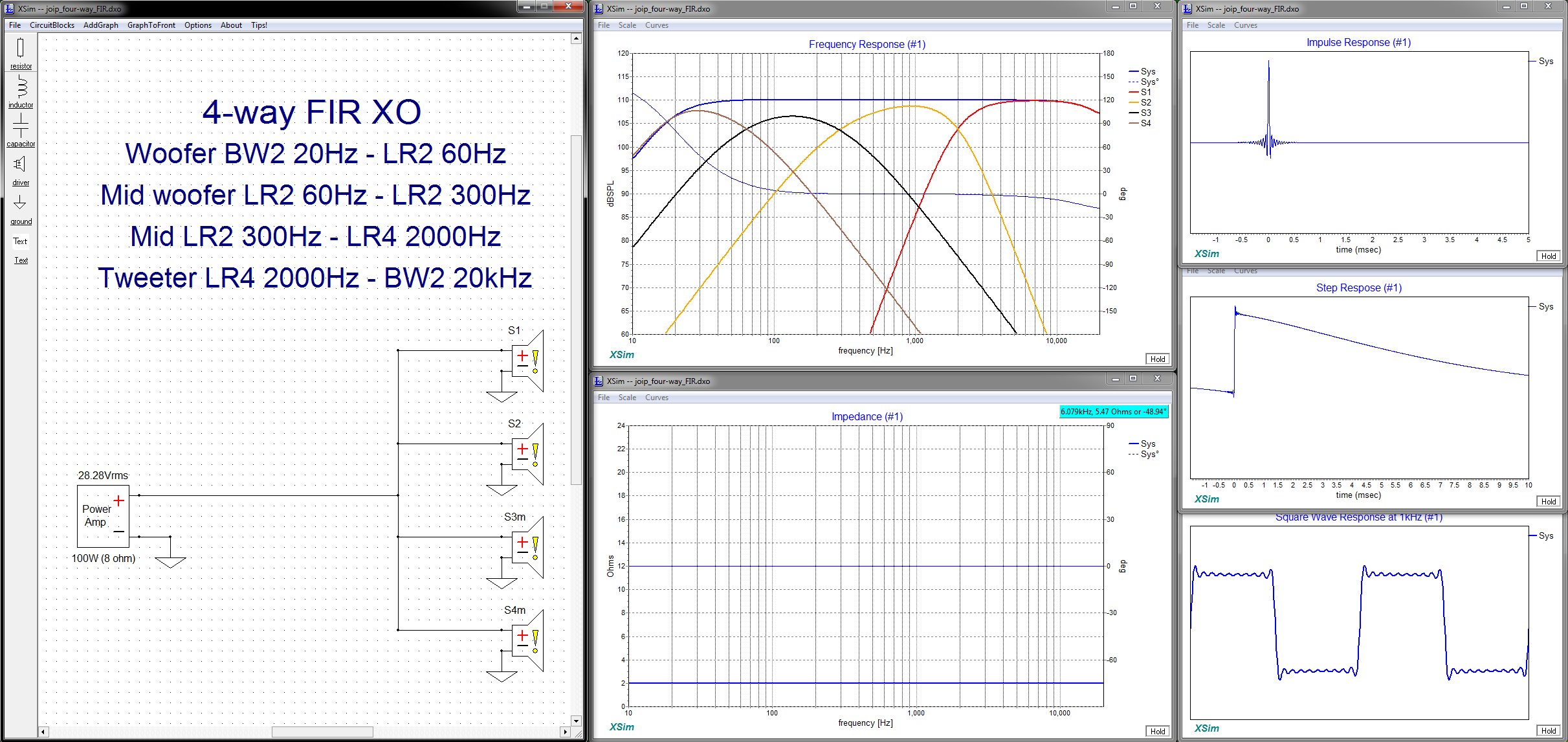Select the boxed Text tool

[x=21, y=242]
